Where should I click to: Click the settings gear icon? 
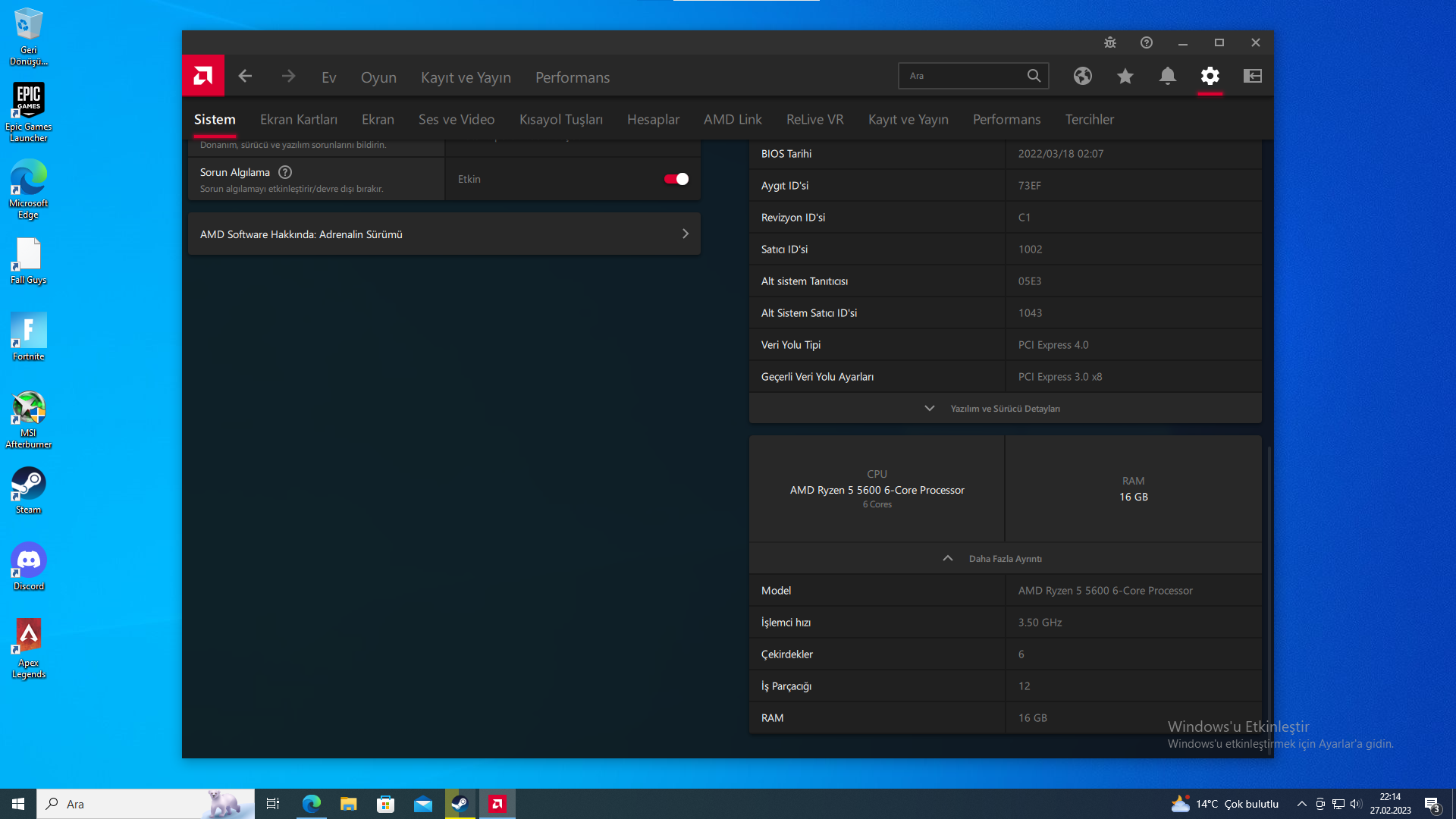(1210, 76)
